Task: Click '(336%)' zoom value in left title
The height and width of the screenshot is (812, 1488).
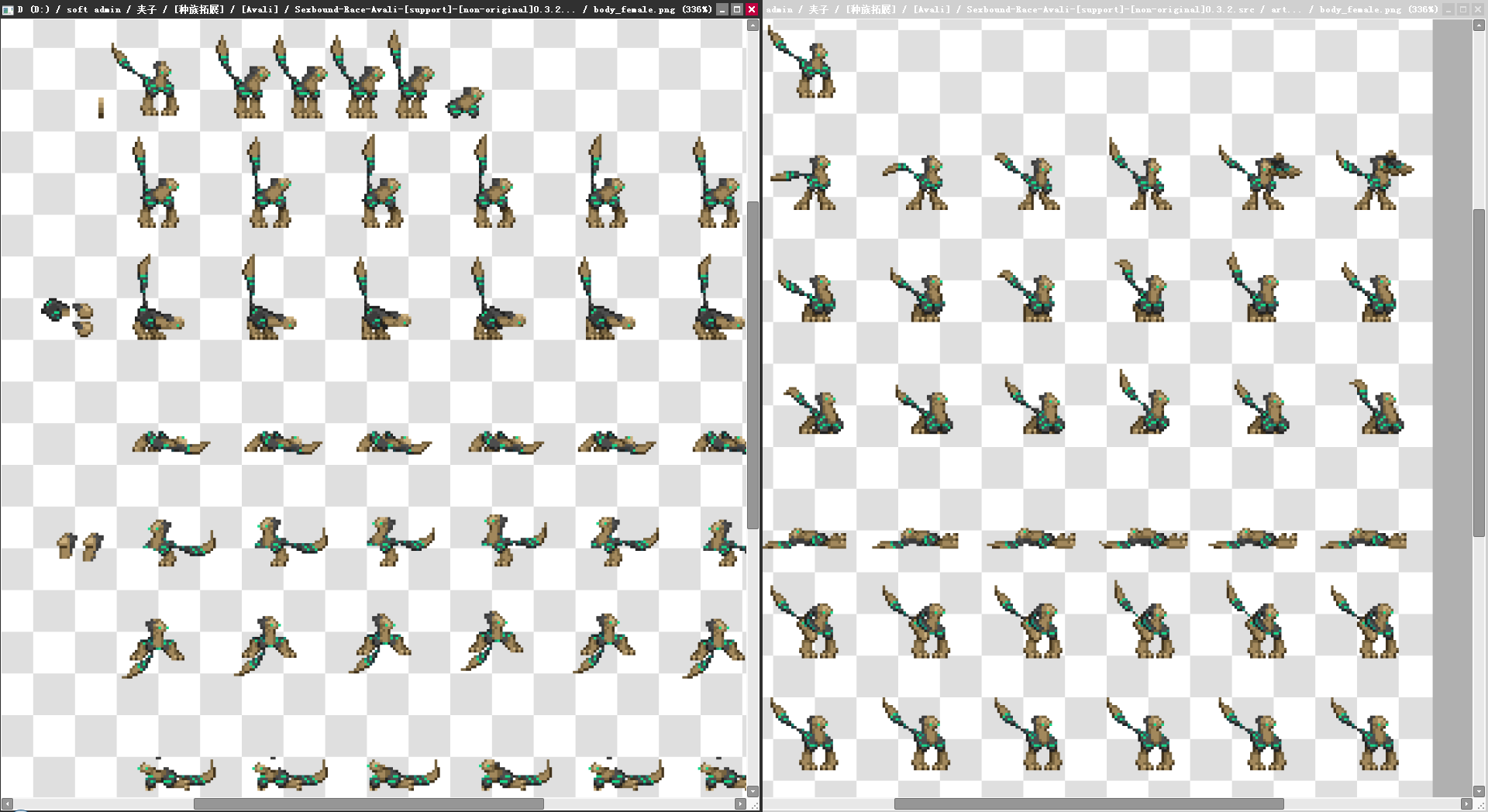Action: 697,9
